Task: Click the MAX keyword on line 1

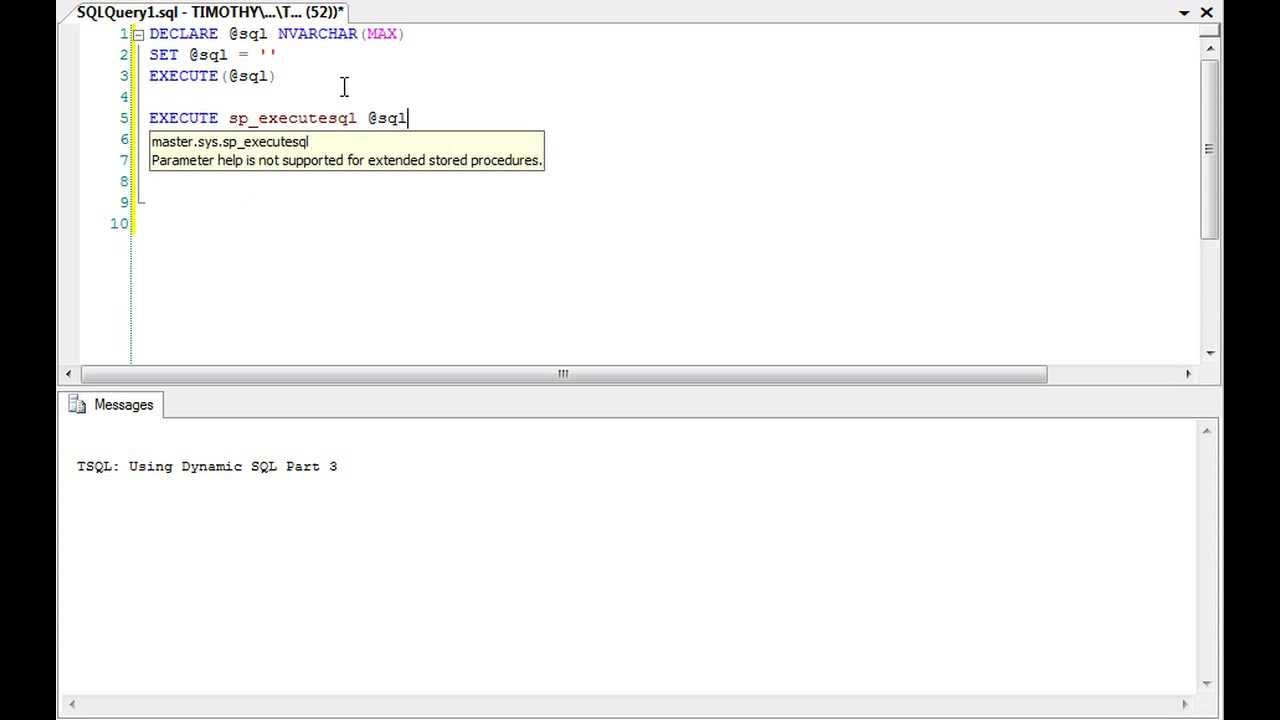Action: tap(382, 34)
